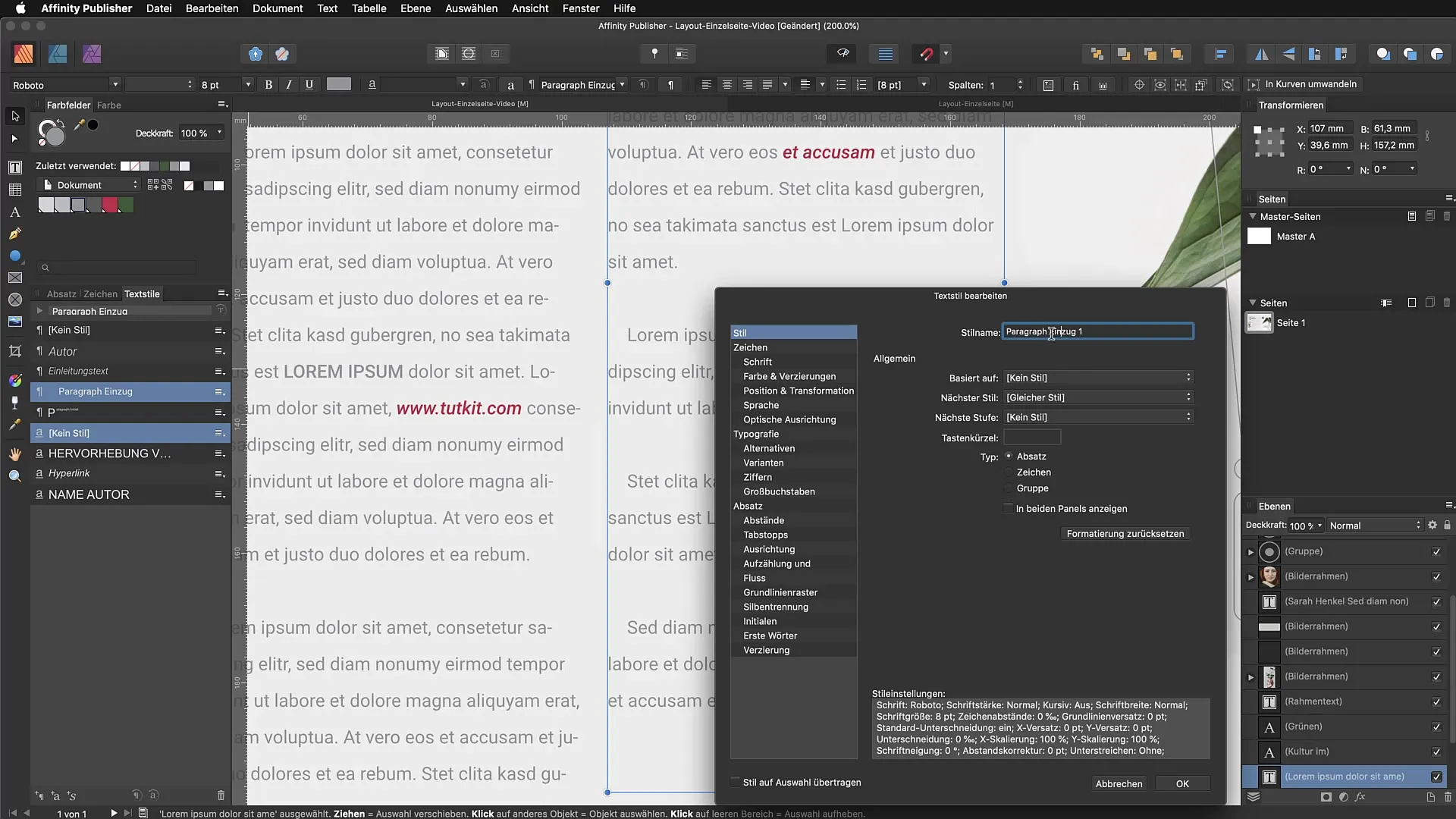Switch to Farbe tab
Screen dimensions: 1456x819
(108, 105)
